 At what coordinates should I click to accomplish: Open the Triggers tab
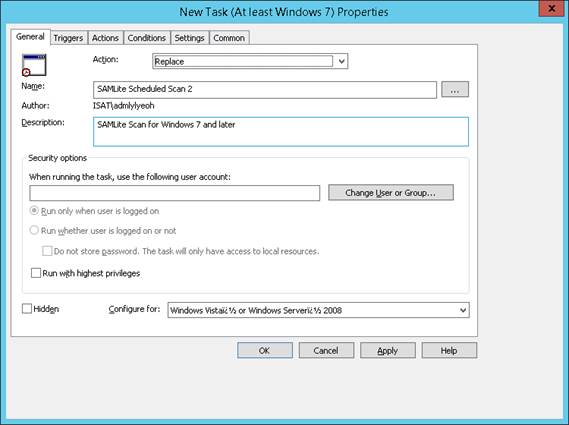pyautogui.click(x=68, y=38)
